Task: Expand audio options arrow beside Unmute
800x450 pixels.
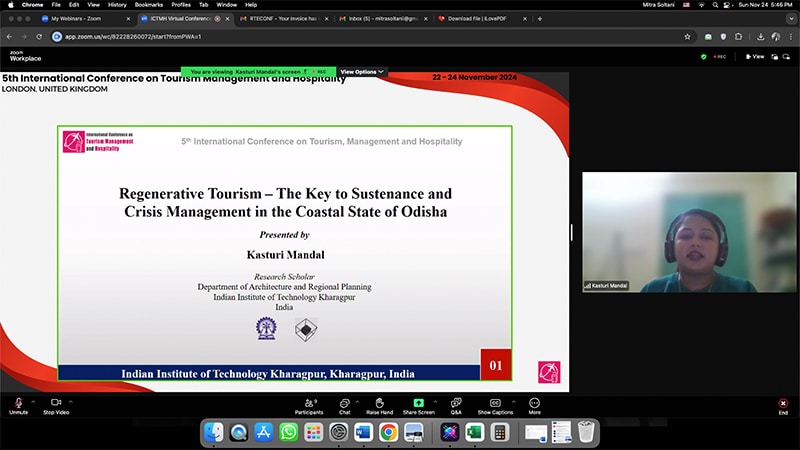Action: [x=33, y=402]
